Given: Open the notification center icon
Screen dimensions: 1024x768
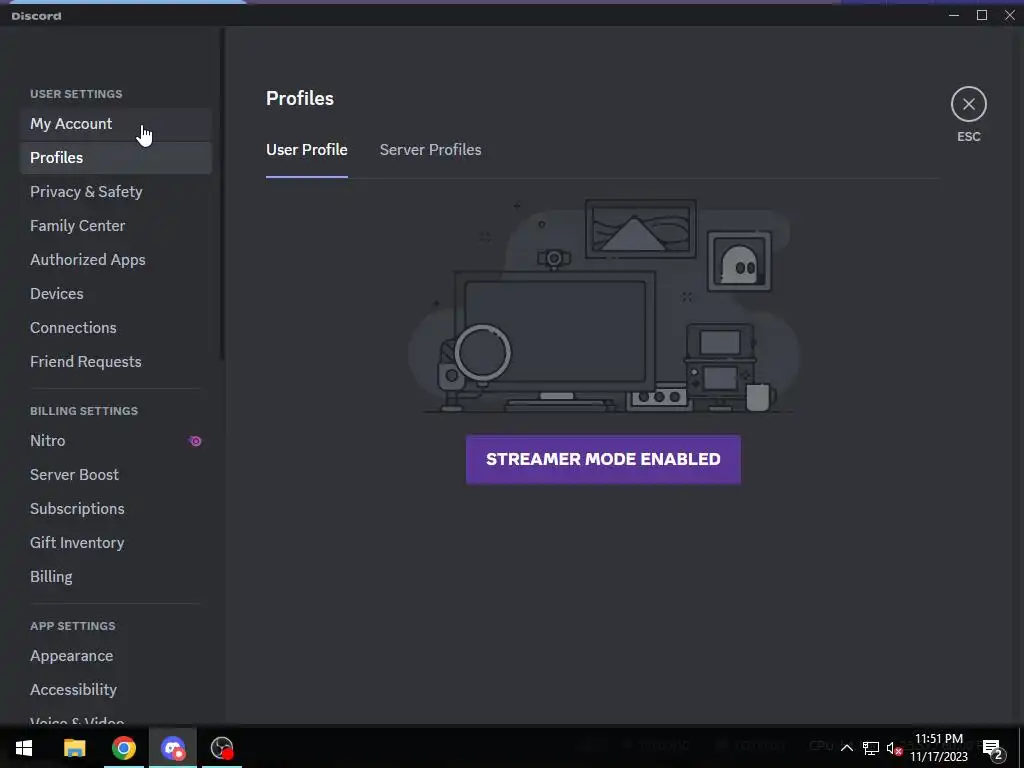Looking at the screenshot, I should [993, 748].
